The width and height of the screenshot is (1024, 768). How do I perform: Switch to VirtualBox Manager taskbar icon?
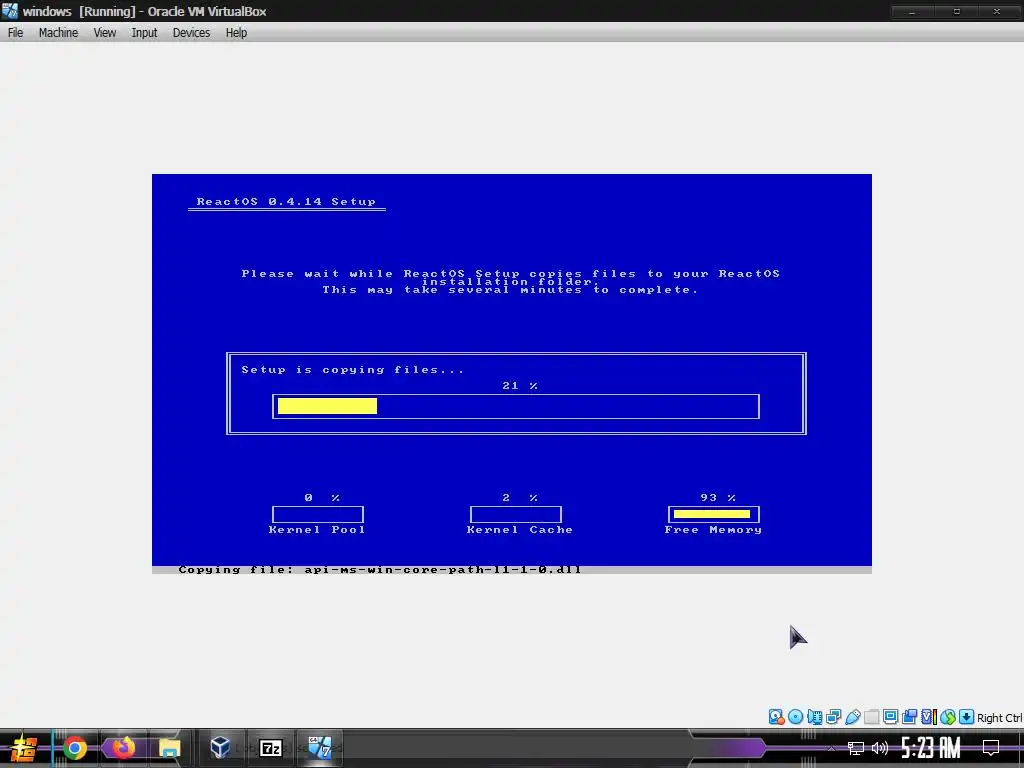pos(220,748)
